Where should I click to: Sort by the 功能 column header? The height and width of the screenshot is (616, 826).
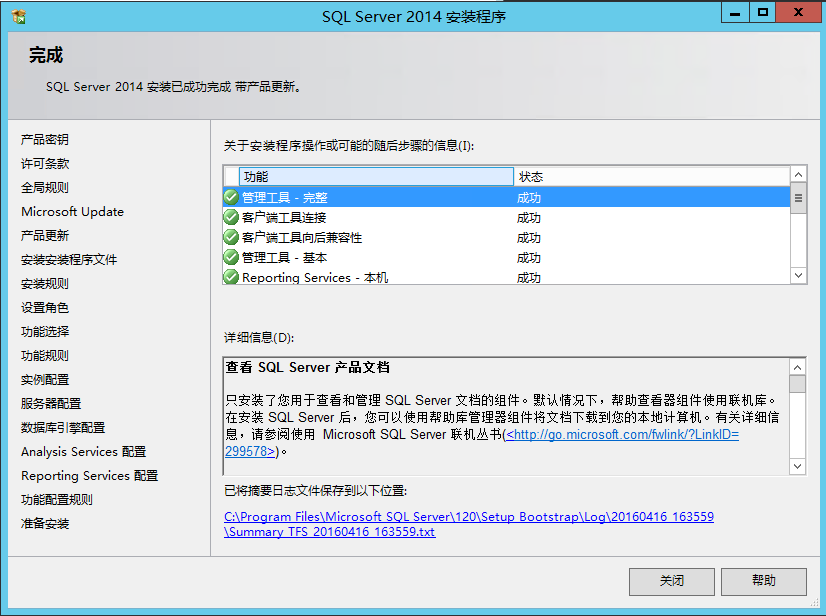tap(376, 177)
